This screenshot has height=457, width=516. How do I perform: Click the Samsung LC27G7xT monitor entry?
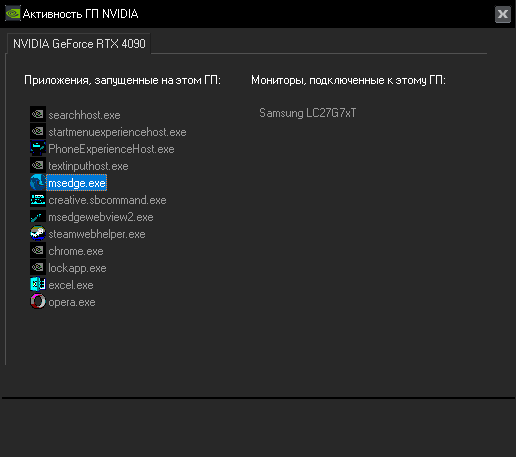[x=308, y=113]
